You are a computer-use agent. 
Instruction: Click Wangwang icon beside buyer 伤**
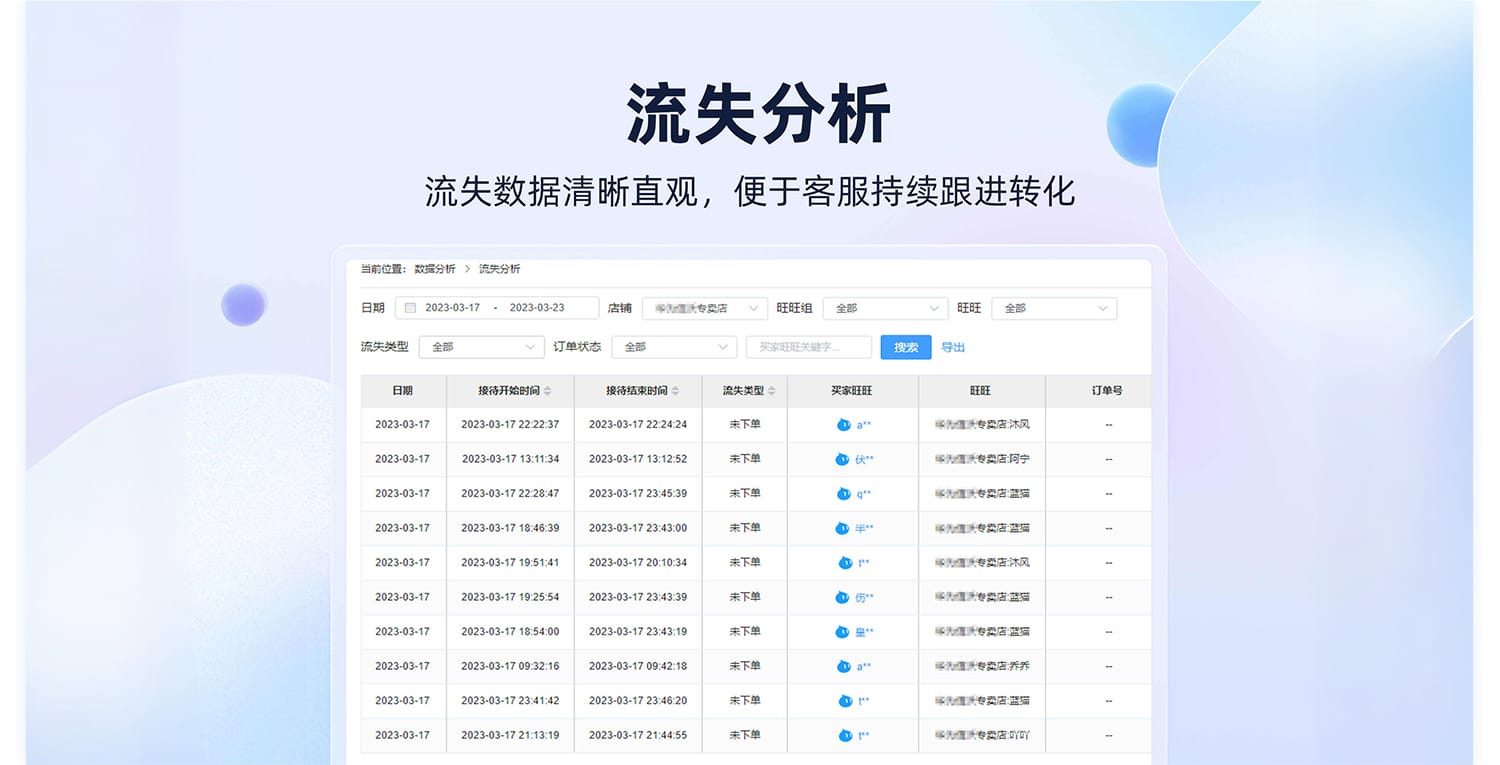(x=842, y=597)
